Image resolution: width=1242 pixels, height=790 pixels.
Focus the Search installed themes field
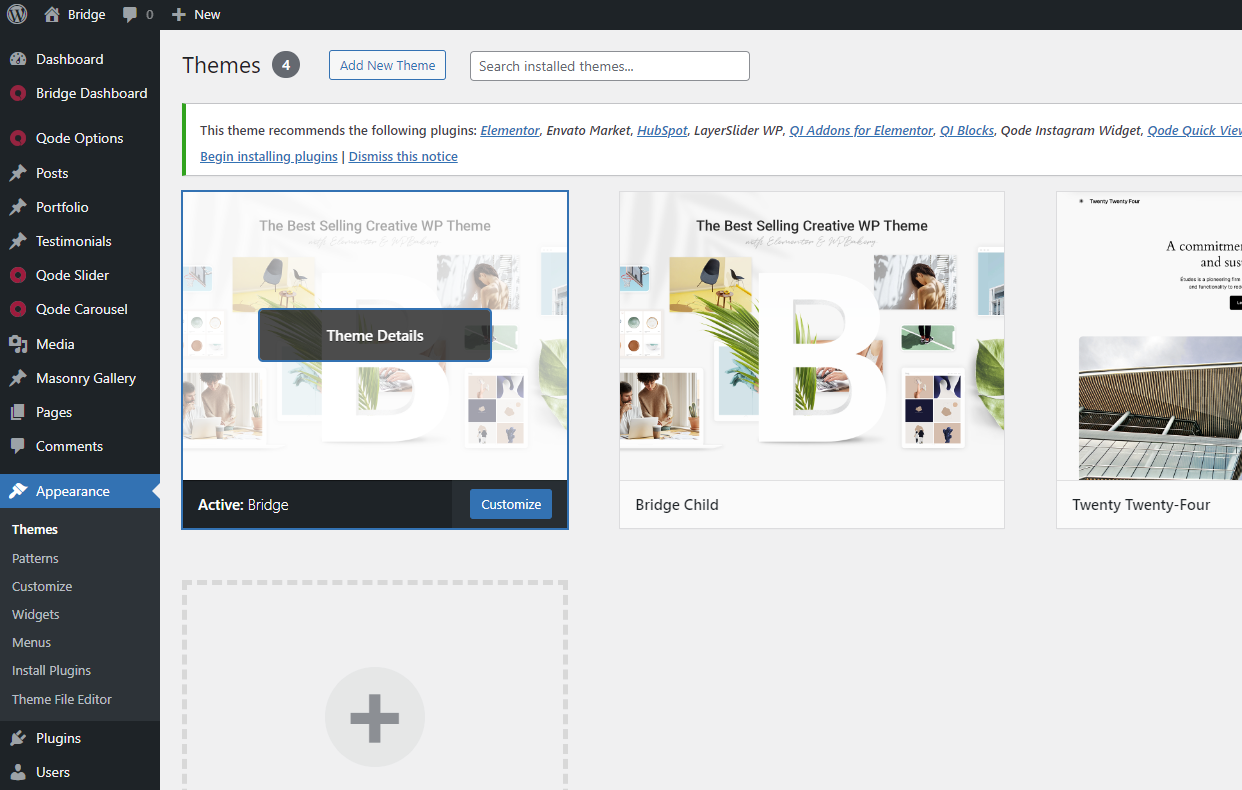click(610, 66)
